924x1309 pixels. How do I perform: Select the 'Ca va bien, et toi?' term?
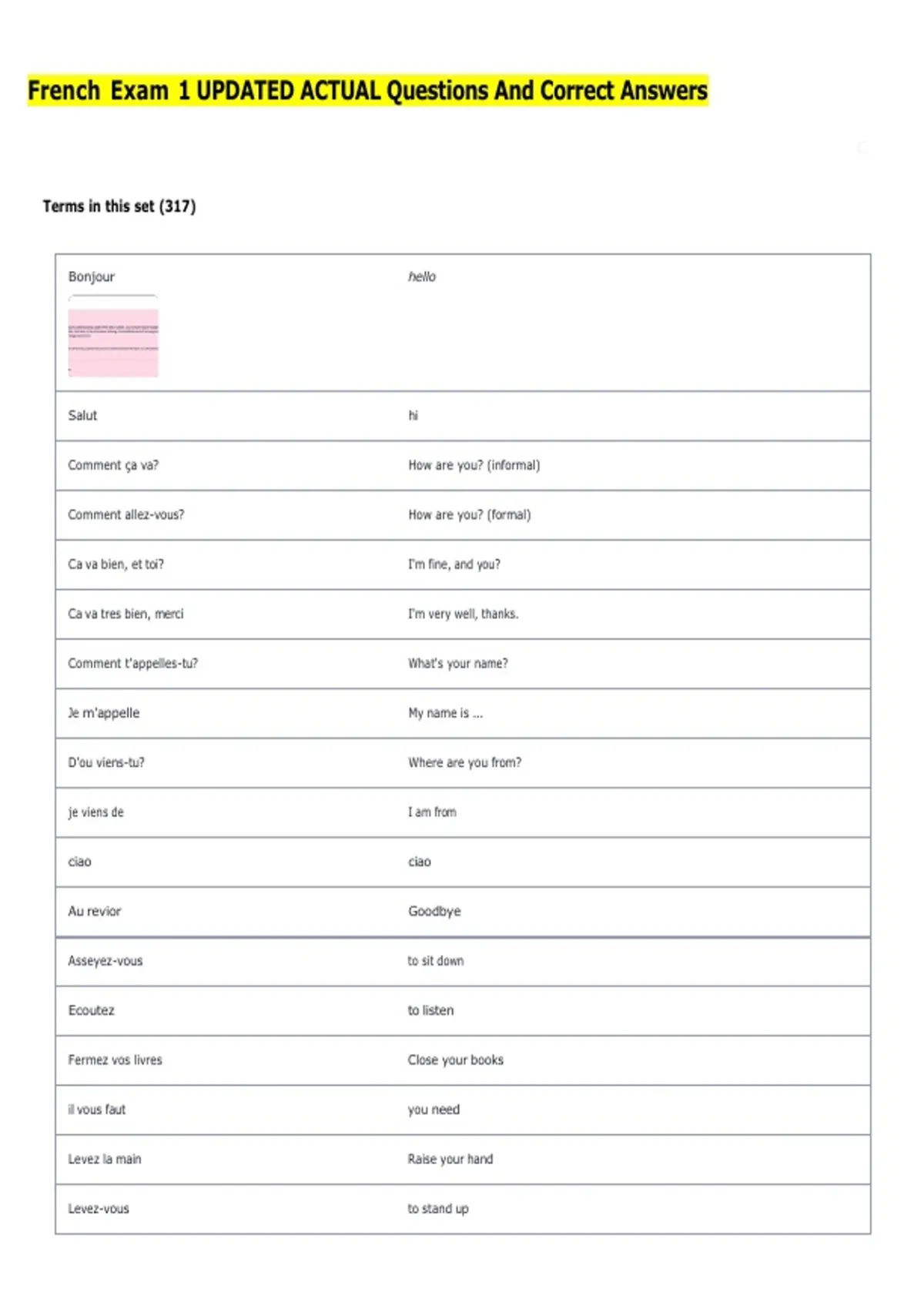coord(115,564)
